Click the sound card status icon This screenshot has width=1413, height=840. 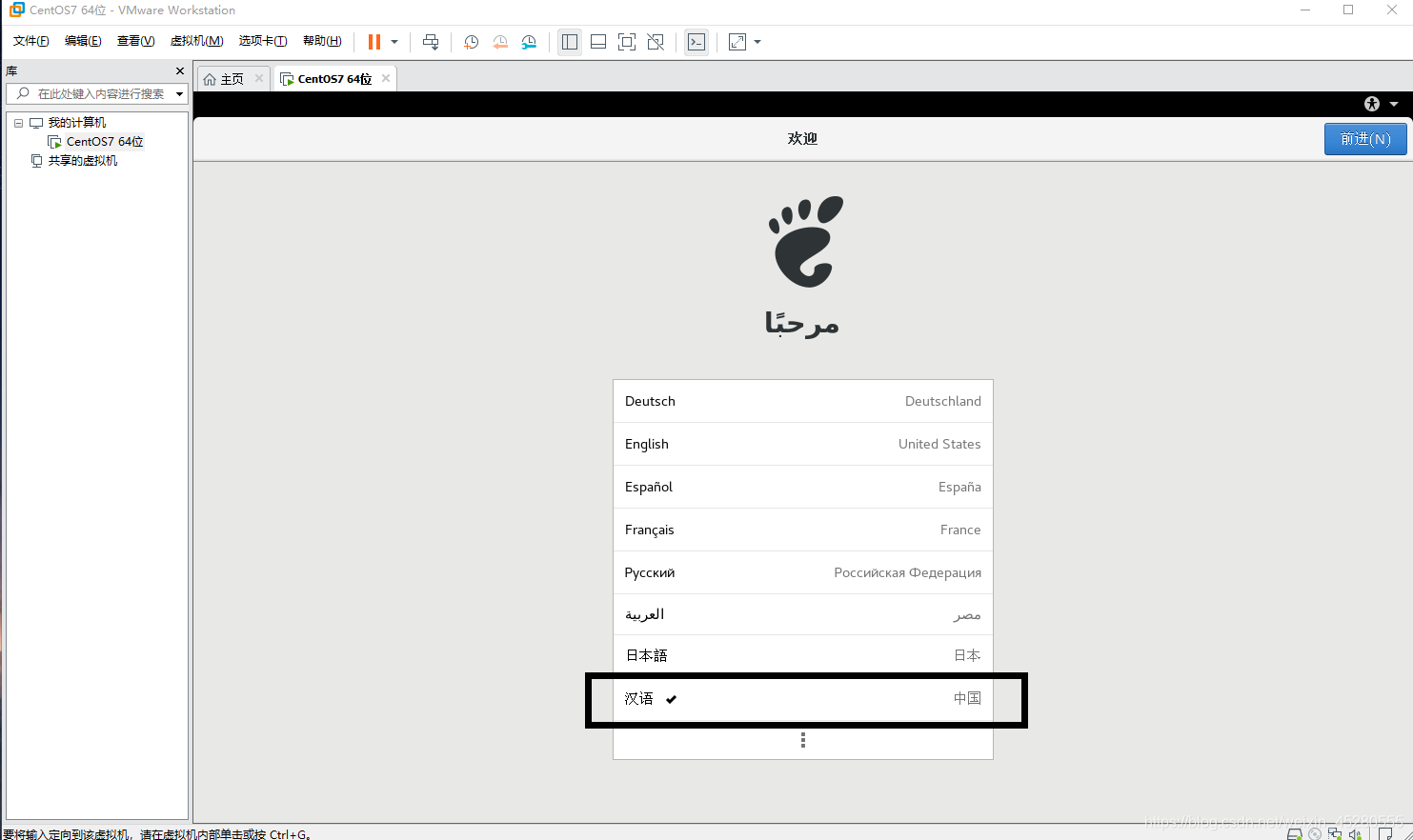point(1355,834)
